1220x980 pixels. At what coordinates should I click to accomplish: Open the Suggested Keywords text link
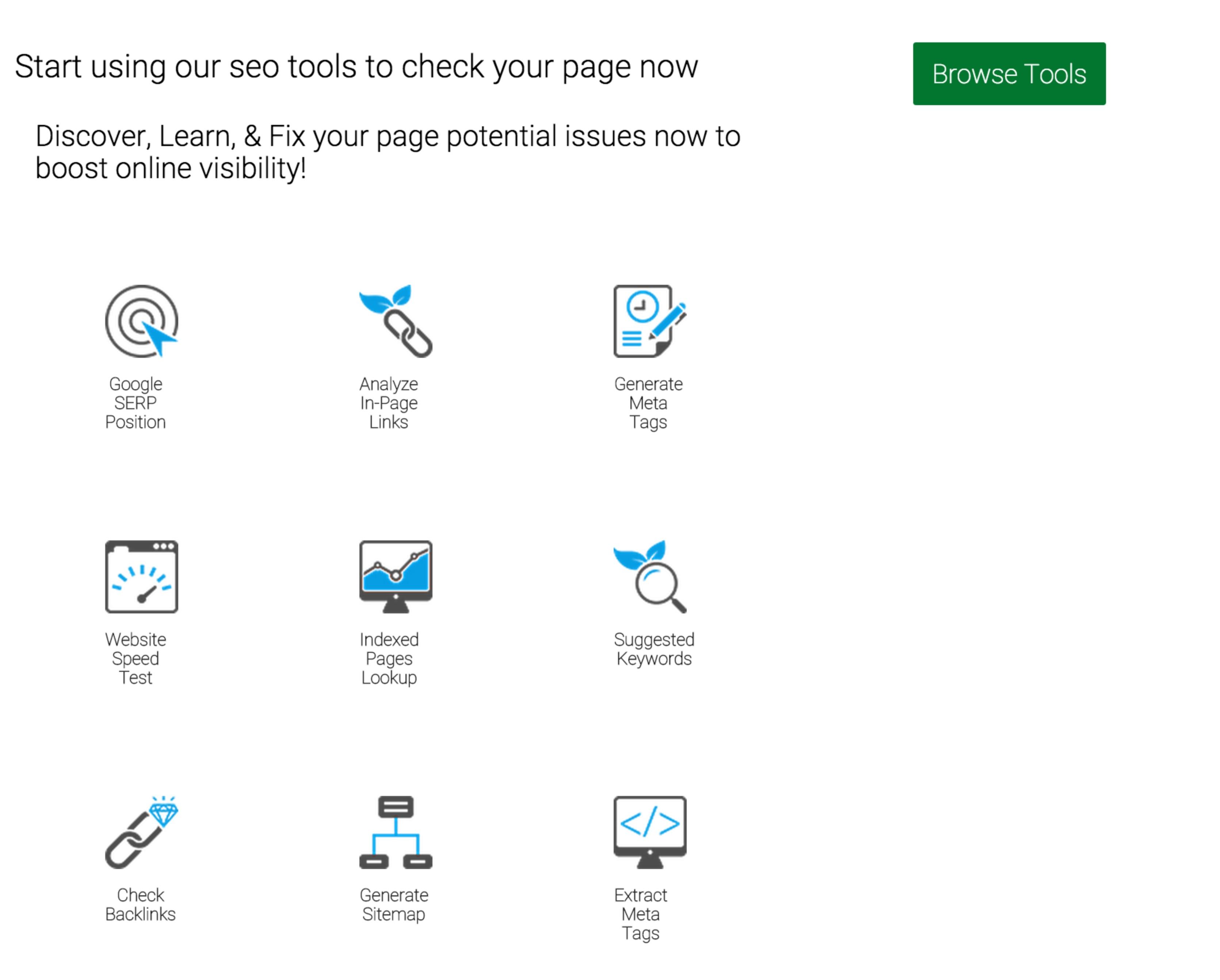653,648
